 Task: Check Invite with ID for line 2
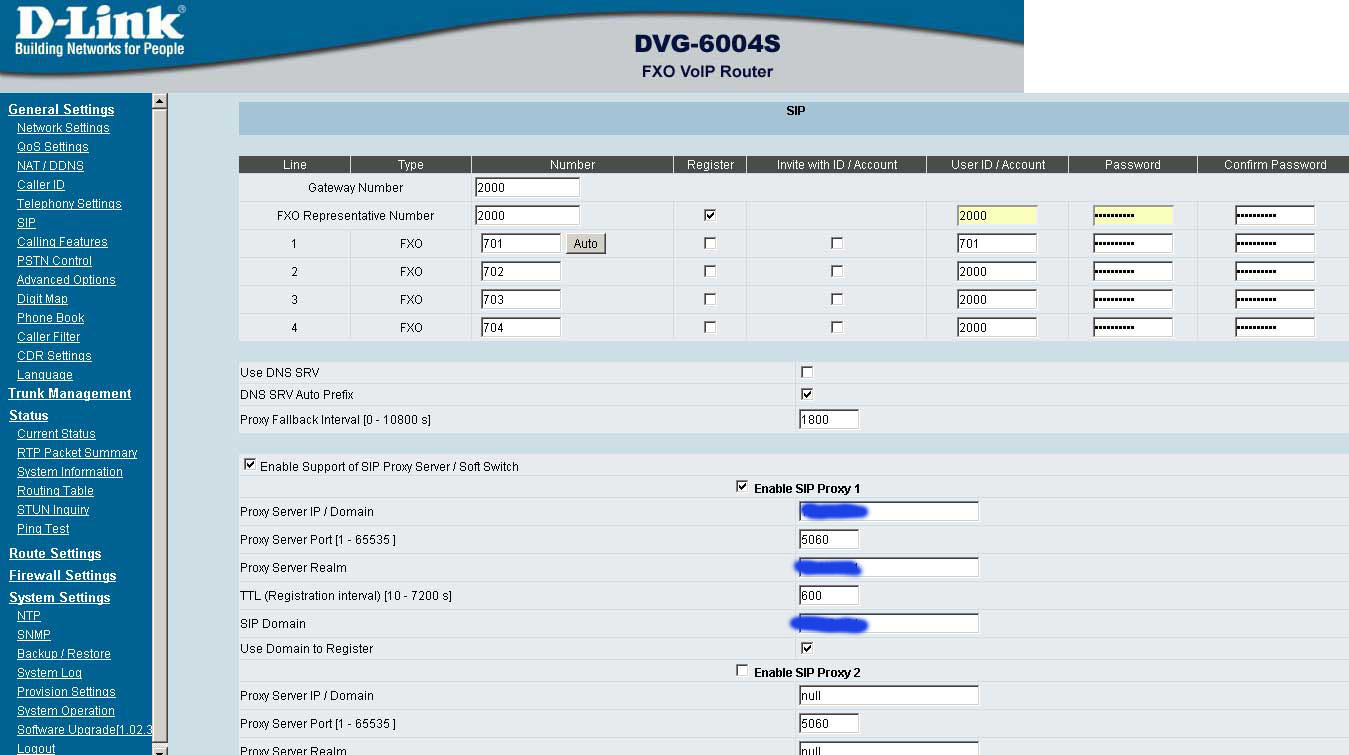point(837,271)
